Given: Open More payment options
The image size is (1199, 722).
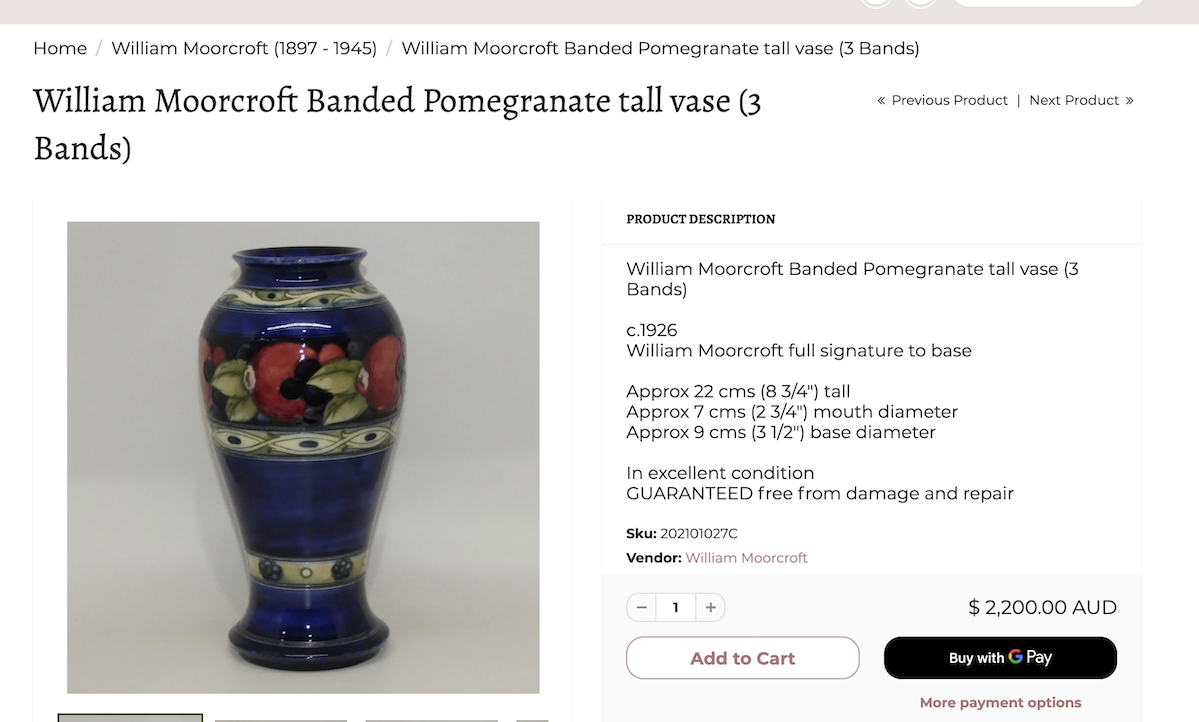Looking at the screenshot, I should [x=1000, y=702].
